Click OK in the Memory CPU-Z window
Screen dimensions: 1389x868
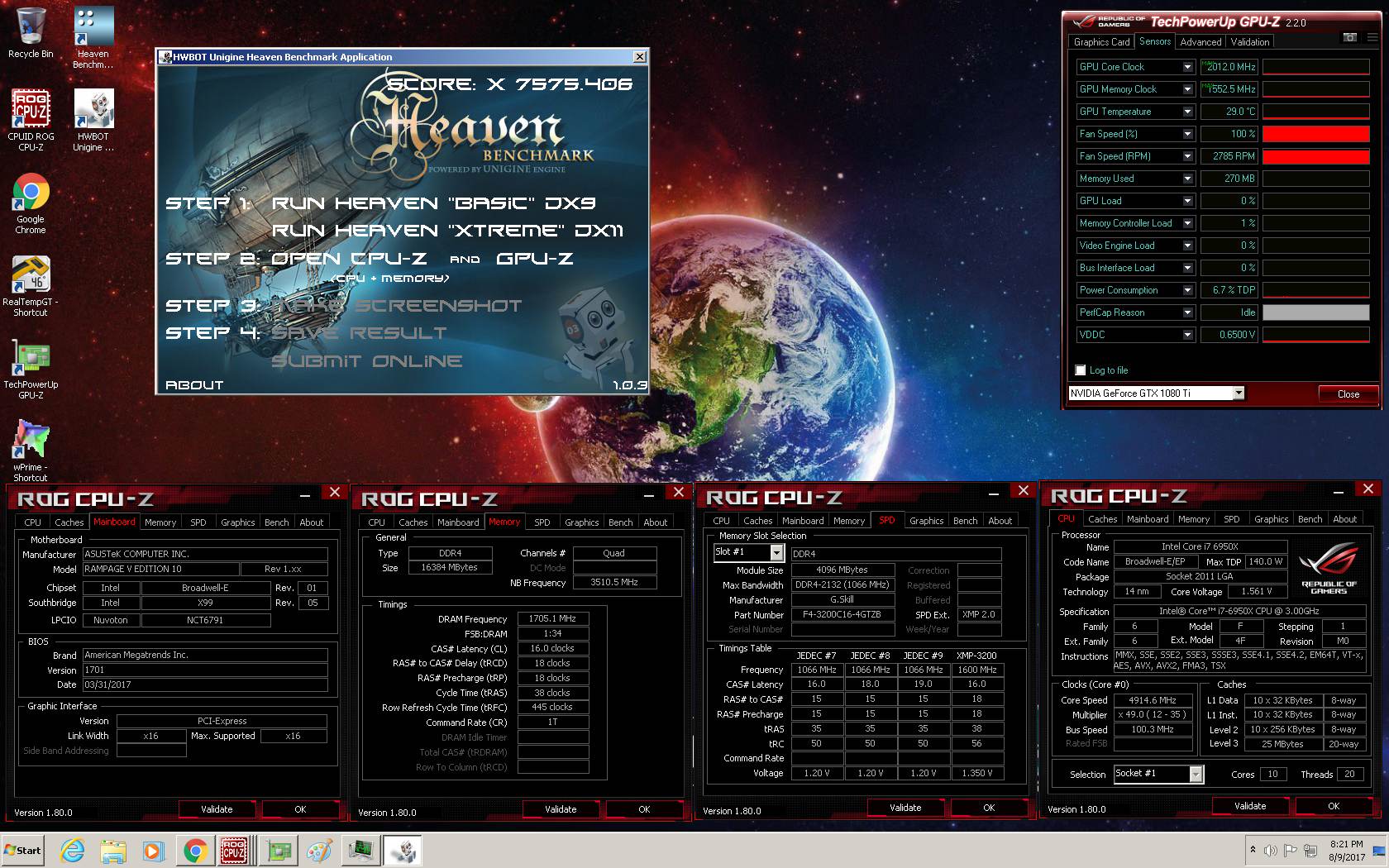tap(644, 809)
